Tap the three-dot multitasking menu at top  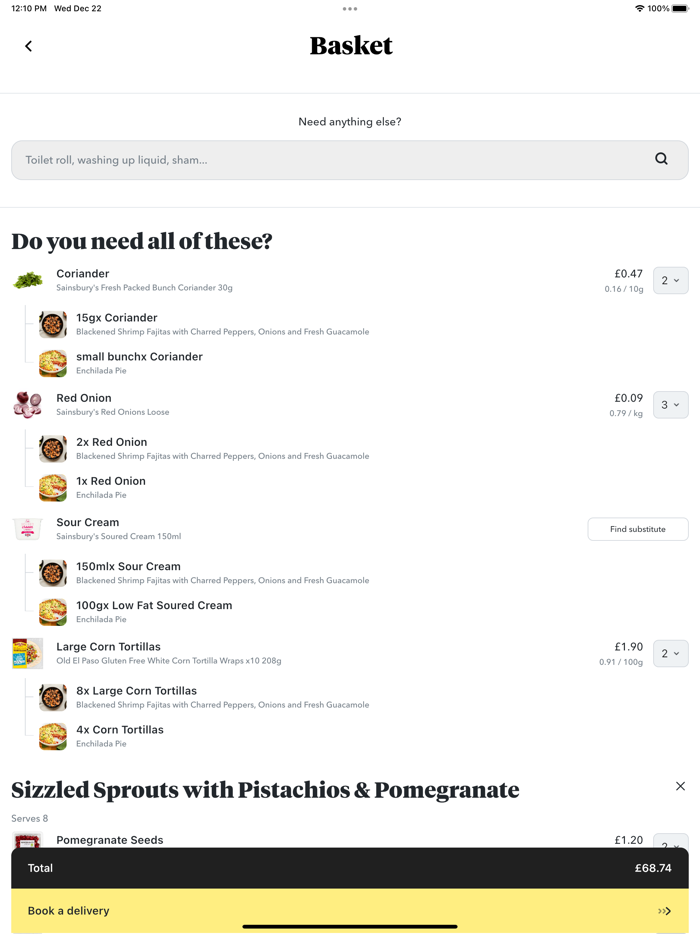point(350,9)
